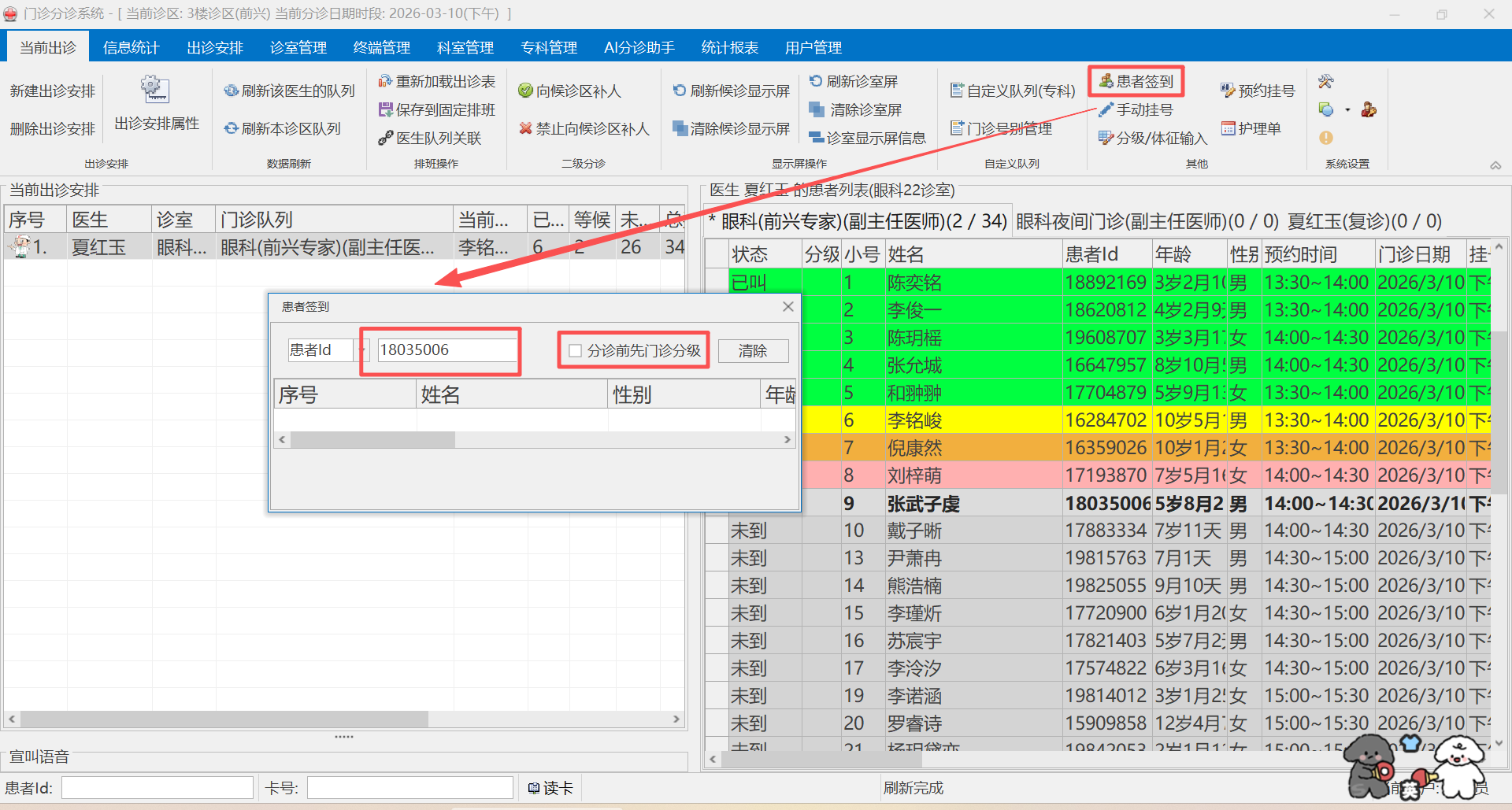
Task: Click 分级/体征输入 triage input icon
Action: point(1106,138)
